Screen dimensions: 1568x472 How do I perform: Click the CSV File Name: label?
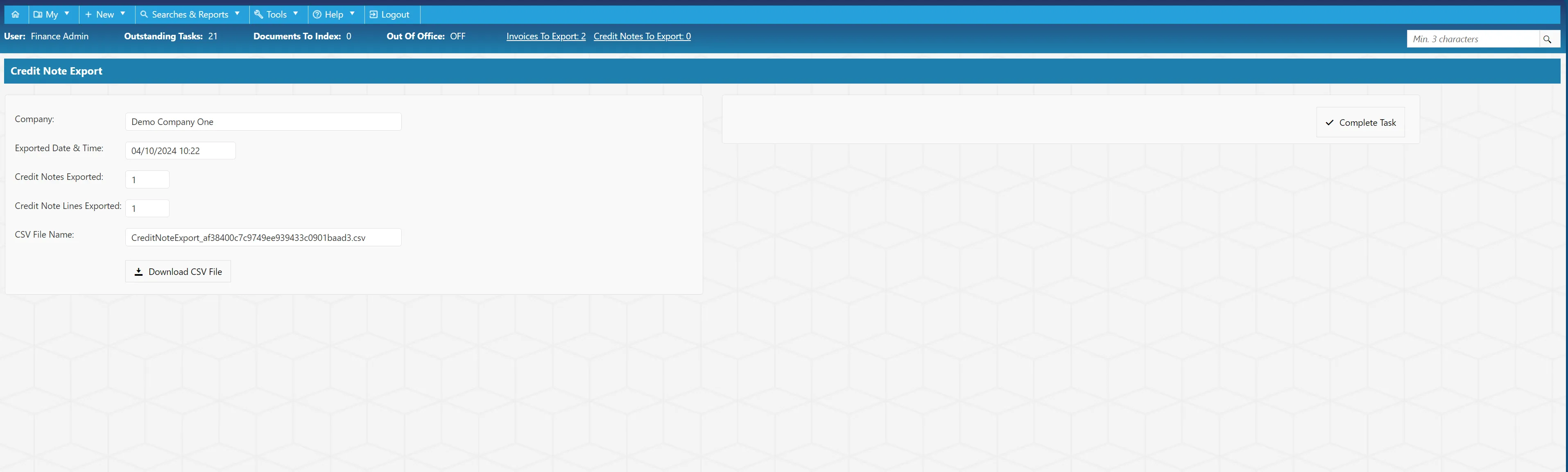pos(45,235)
